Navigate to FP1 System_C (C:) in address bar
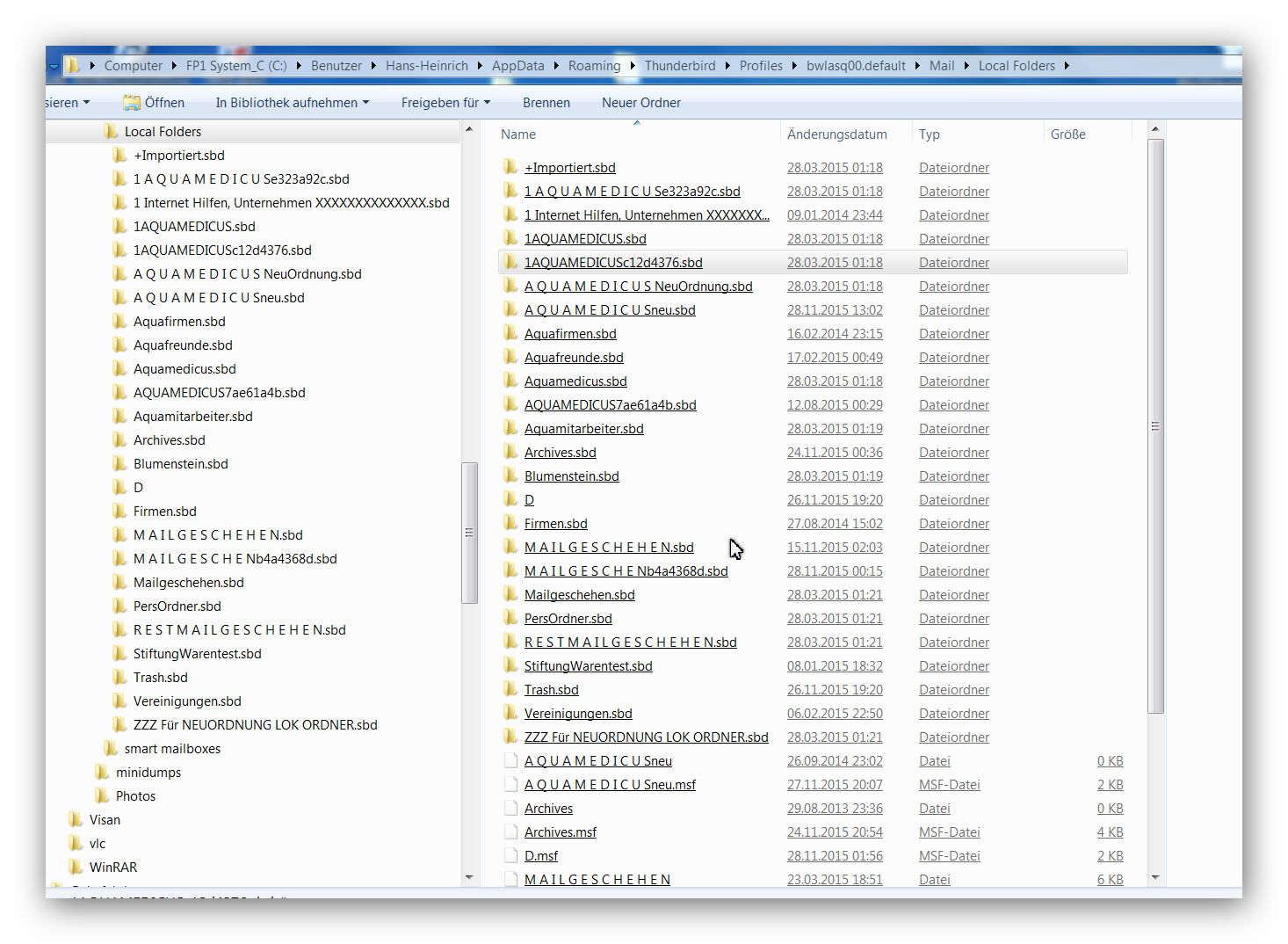 [x=236, y=65]
